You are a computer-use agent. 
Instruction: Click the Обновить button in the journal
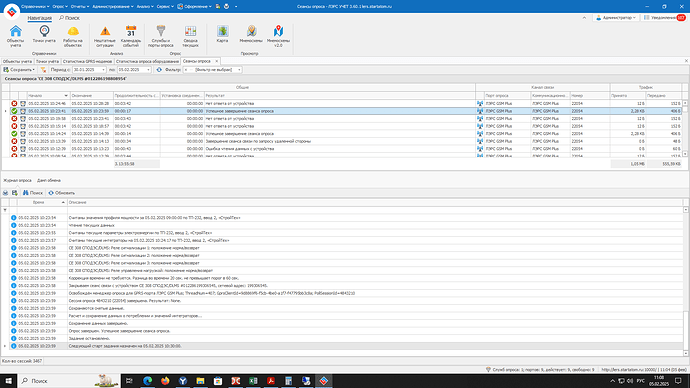point(62,193)
